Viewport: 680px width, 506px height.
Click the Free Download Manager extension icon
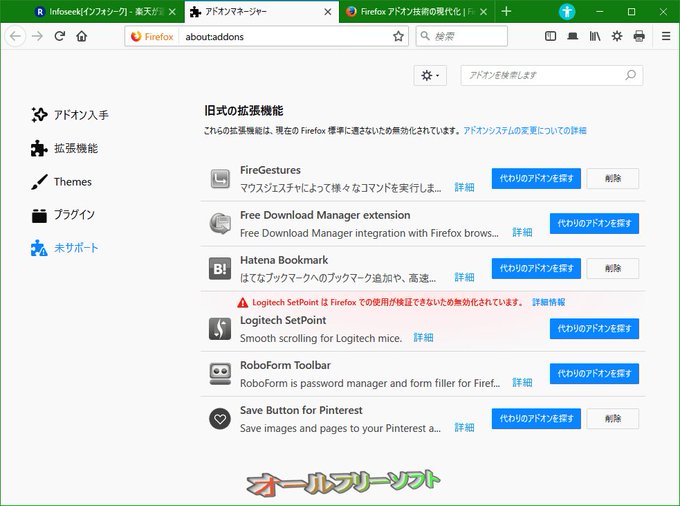(x=220, y=223)
